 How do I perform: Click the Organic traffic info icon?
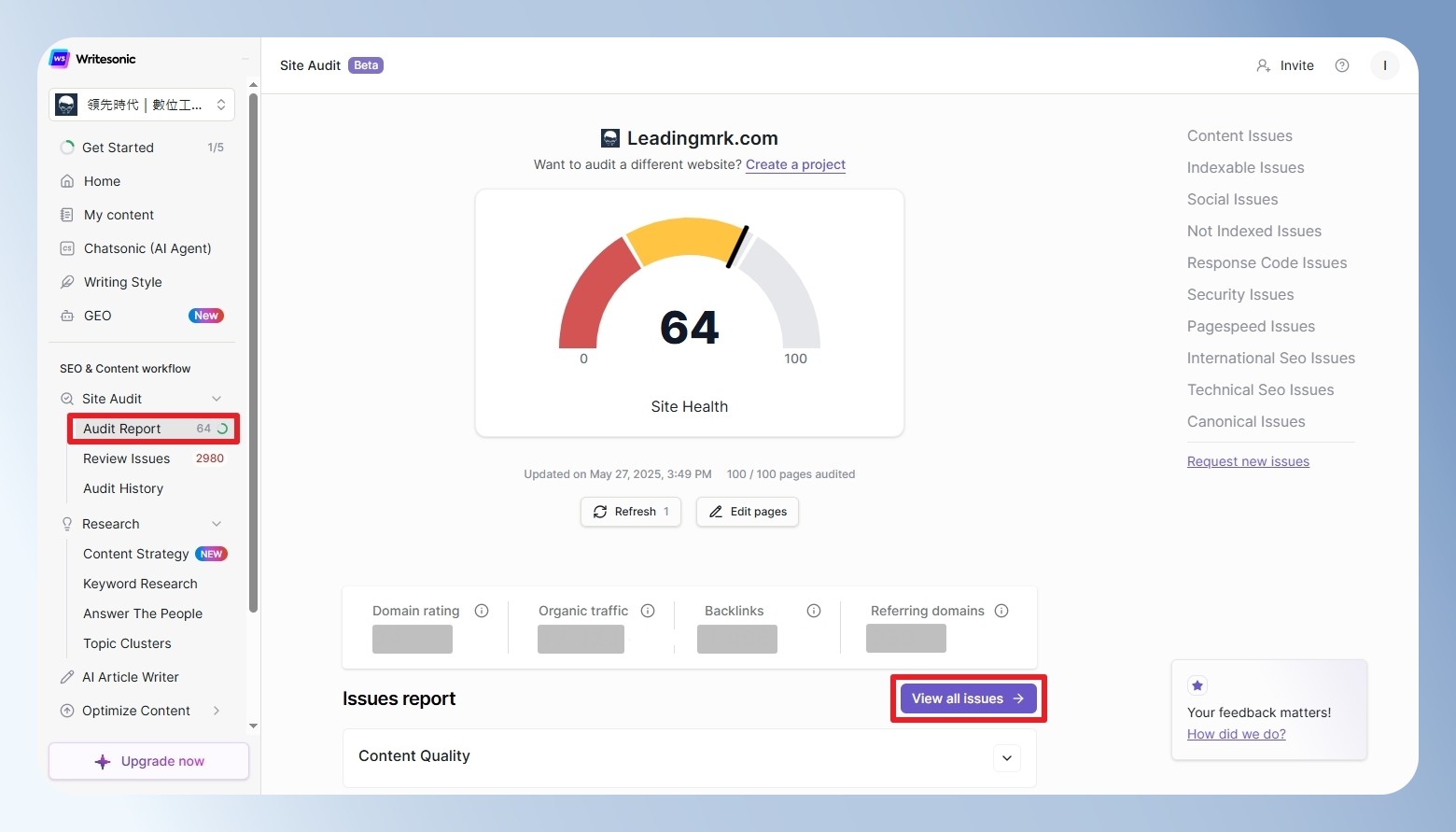tap(648, 611)
